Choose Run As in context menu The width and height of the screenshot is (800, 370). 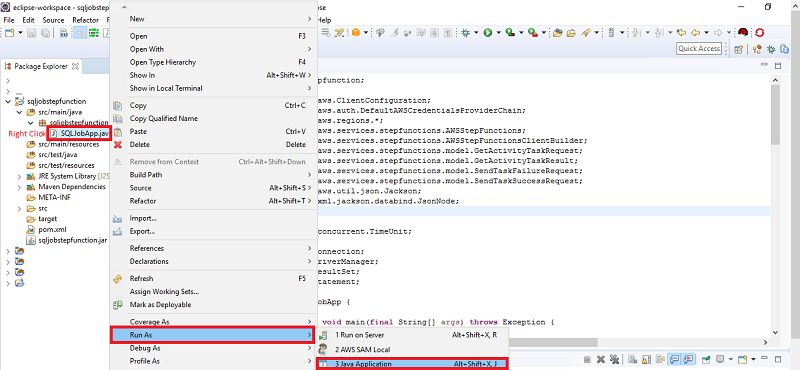pos(213,335)
